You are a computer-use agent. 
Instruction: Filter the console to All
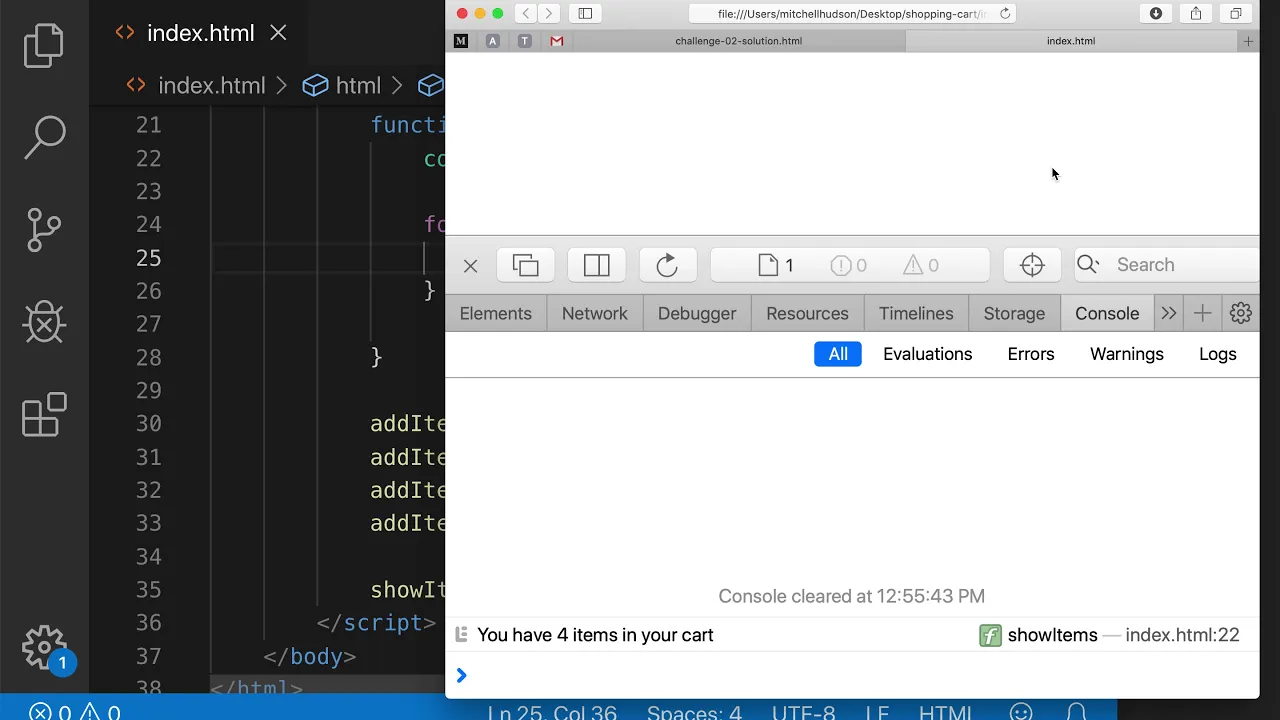(x=838, y=354)
